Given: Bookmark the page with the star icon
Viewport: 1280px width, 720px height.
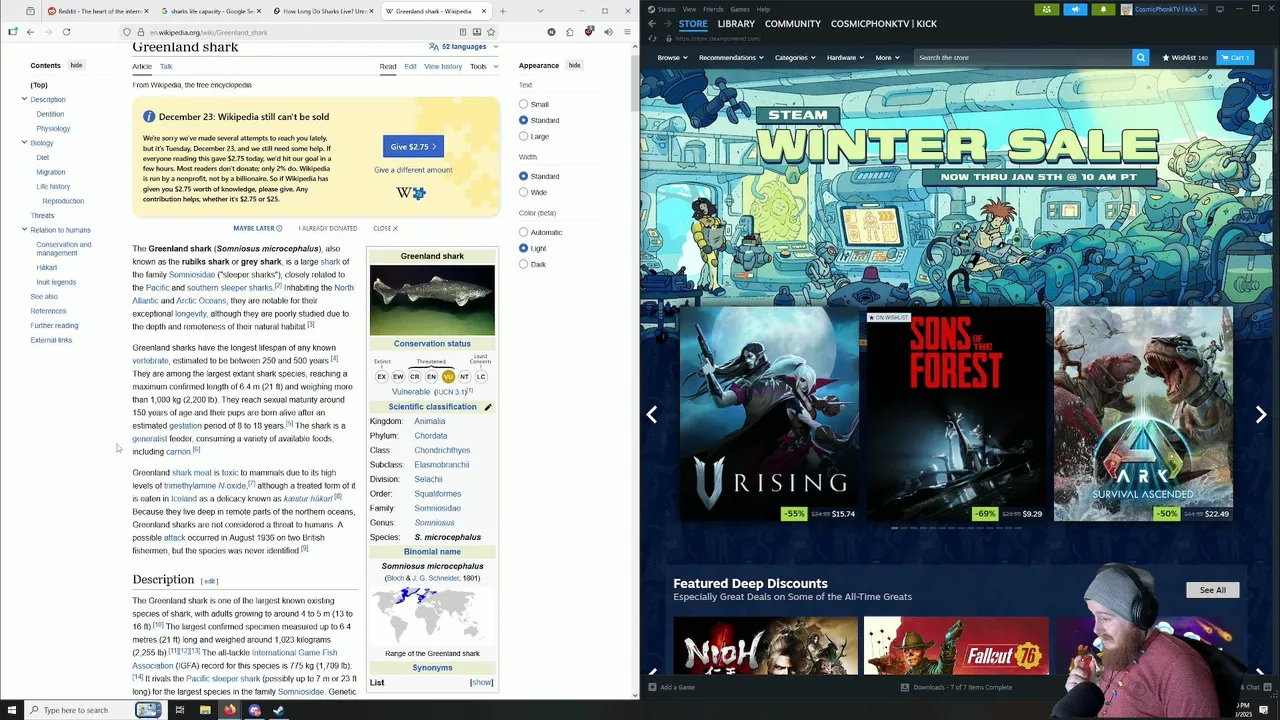Looking at the screenshot, I should (x=490, y=32).
